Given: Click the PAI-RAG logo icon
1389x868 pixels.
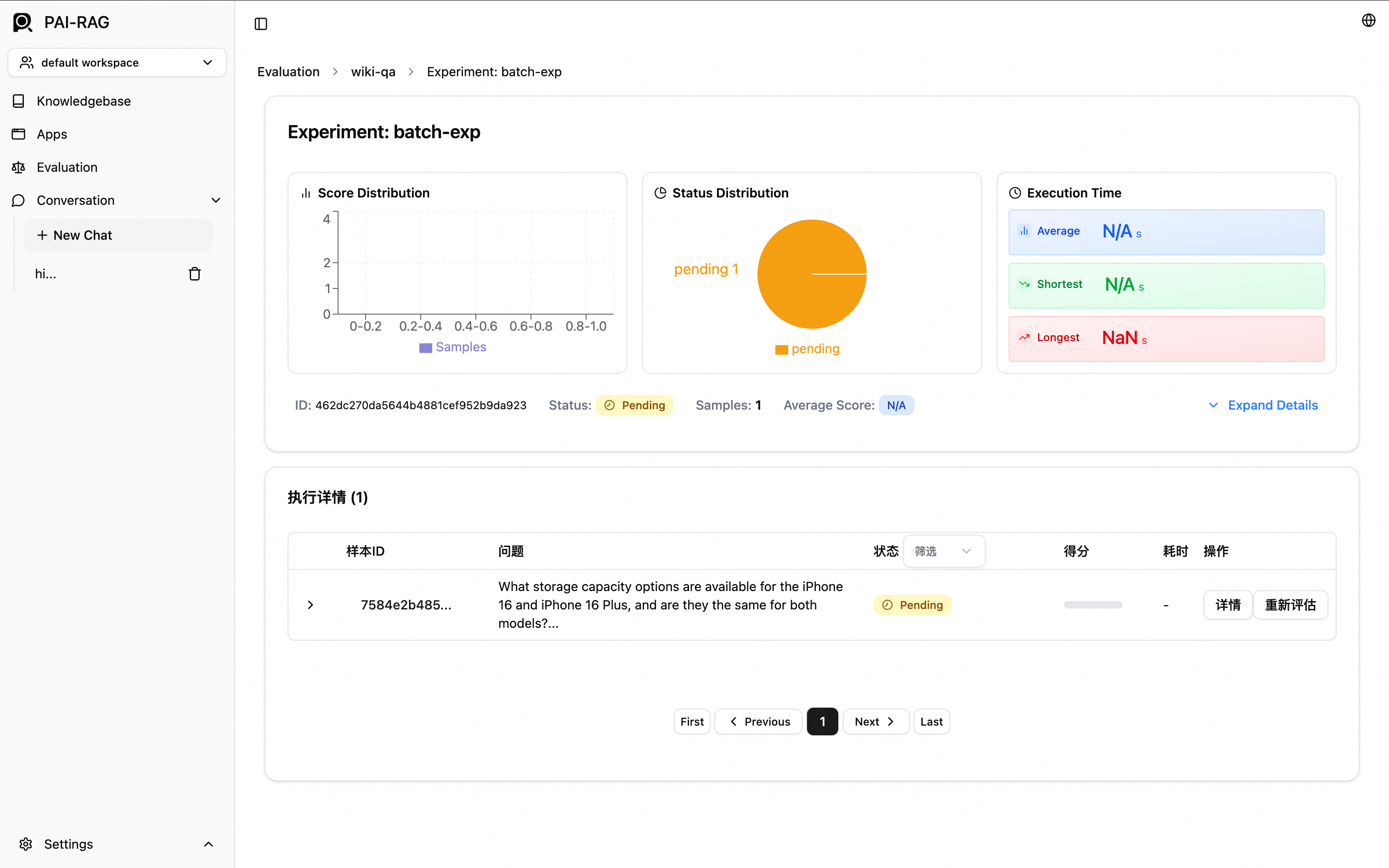Looking at the screenshot, I should [x=23, y=23].
